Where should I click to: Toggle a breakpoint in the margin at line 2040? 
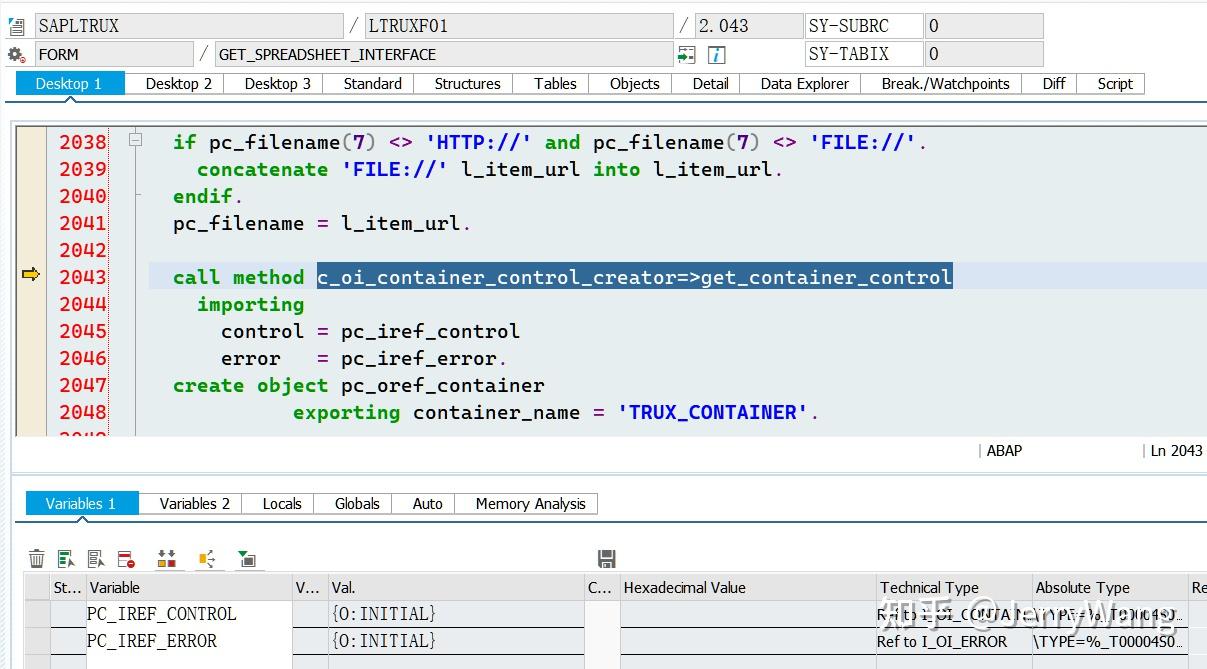click(31, 196)
